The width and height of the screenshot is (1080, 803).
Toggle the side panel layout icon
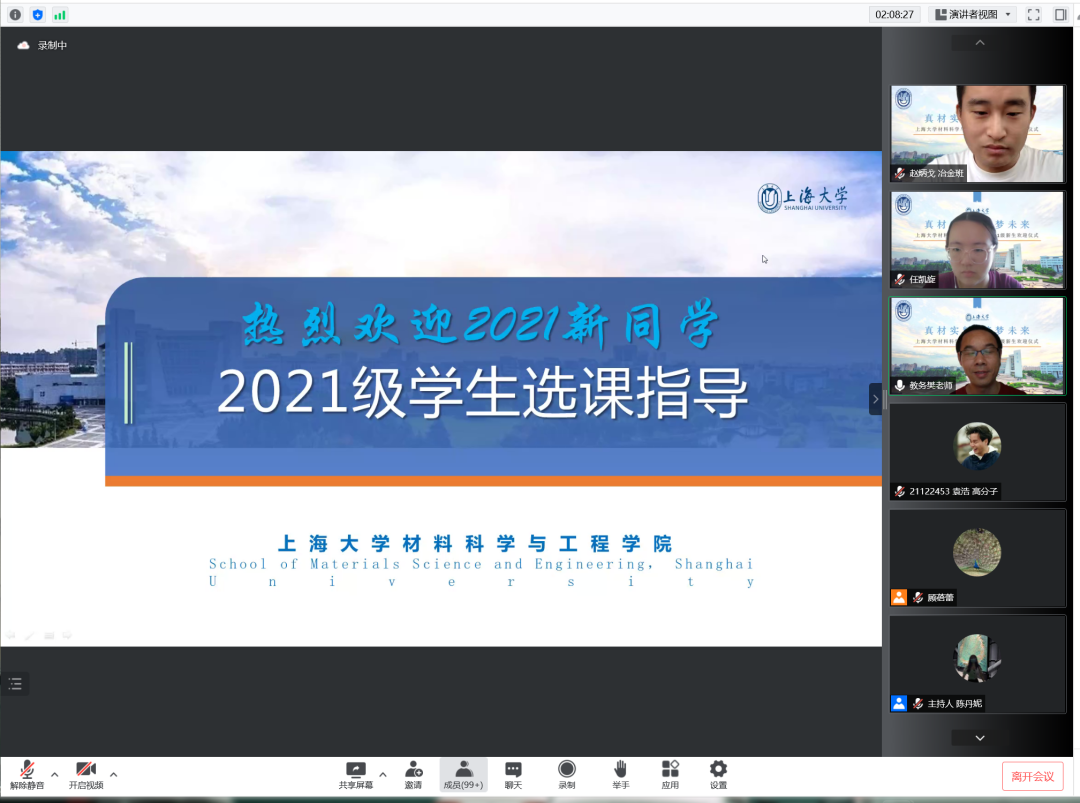point(1061,14)
